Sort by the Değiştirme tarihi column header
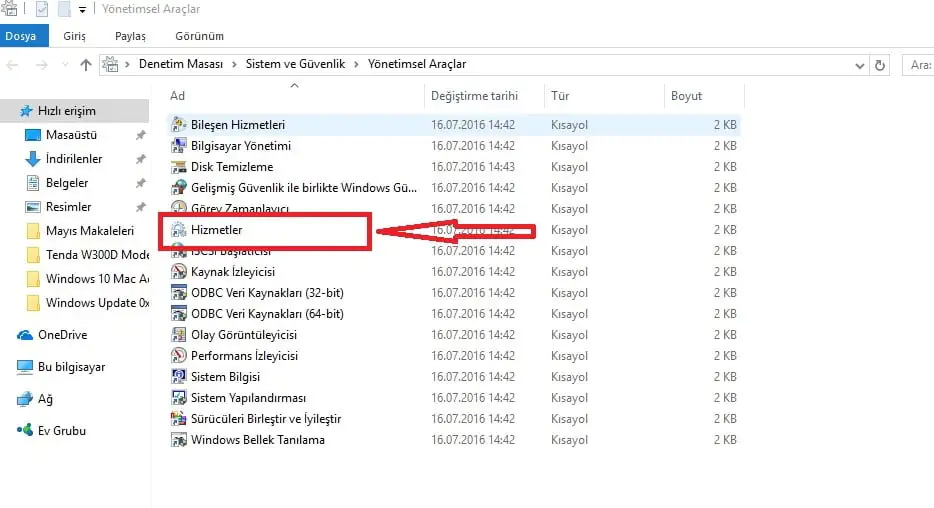934x508 pixels. click(x=474, y=96)
